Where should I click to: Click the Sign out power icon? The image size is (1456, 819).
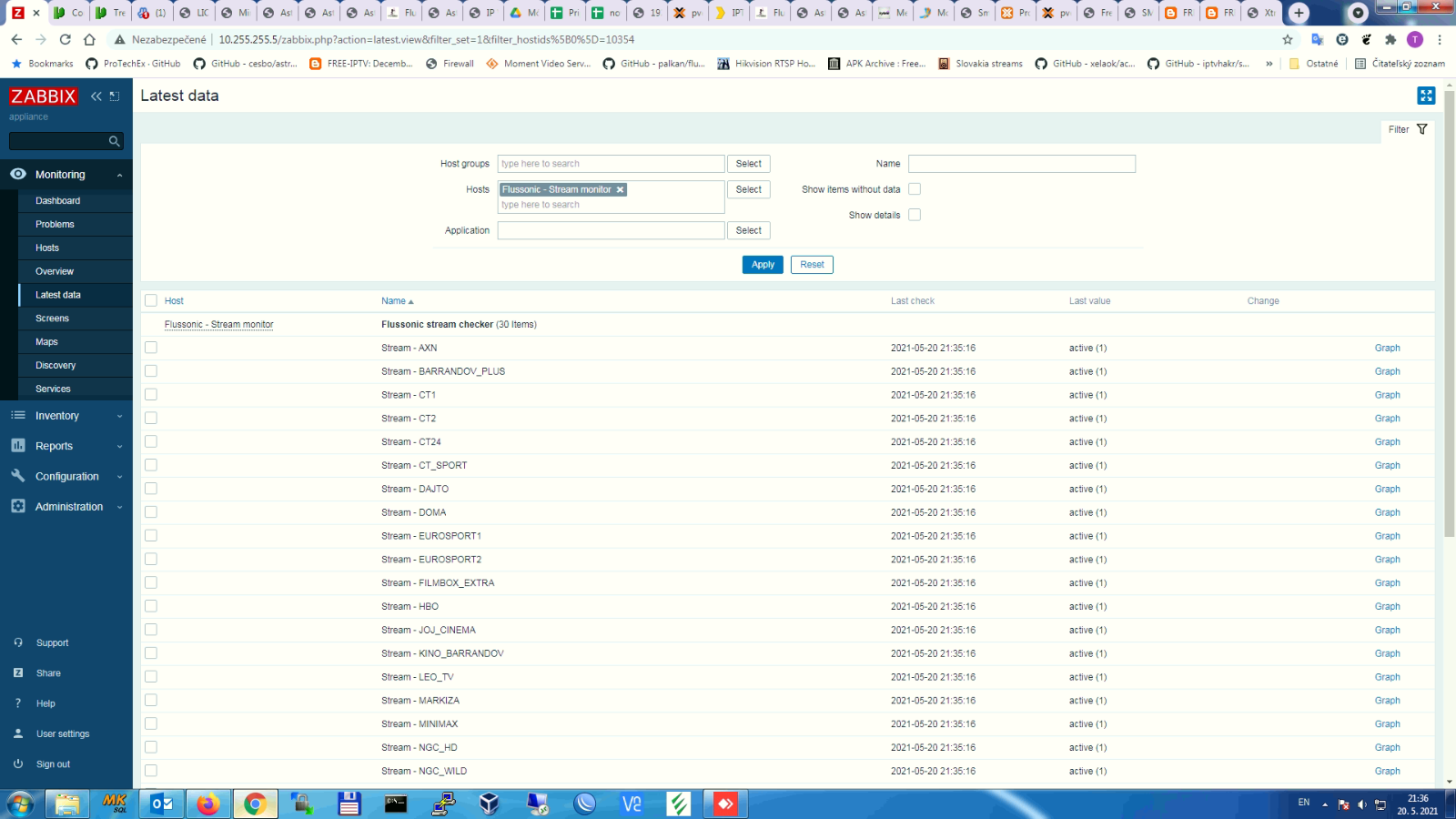[x=18, y=764]
